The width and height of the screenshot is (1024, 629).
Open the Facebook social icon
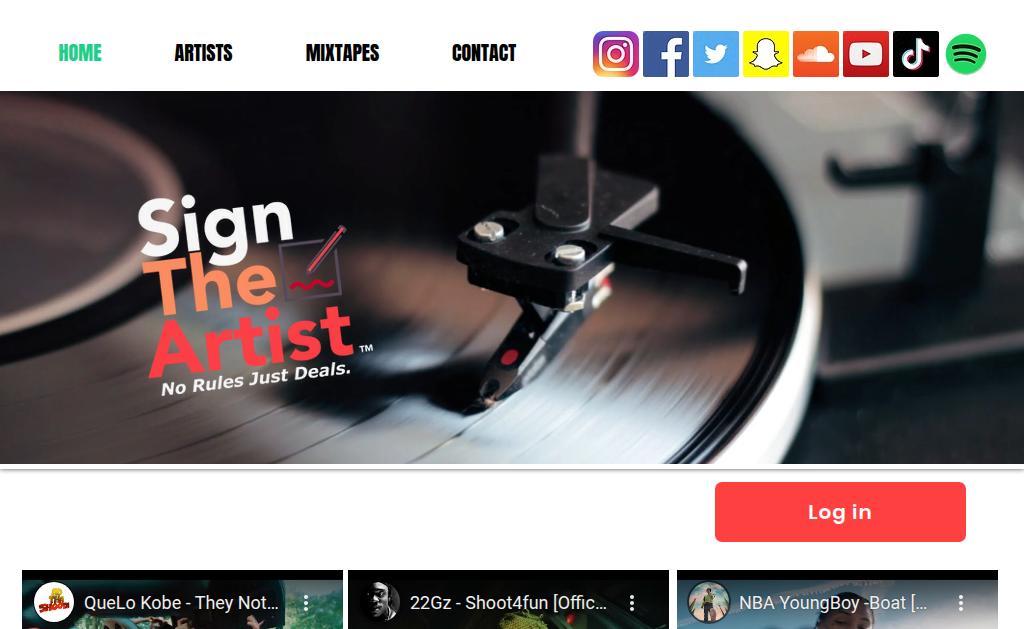tap(665, 54)
